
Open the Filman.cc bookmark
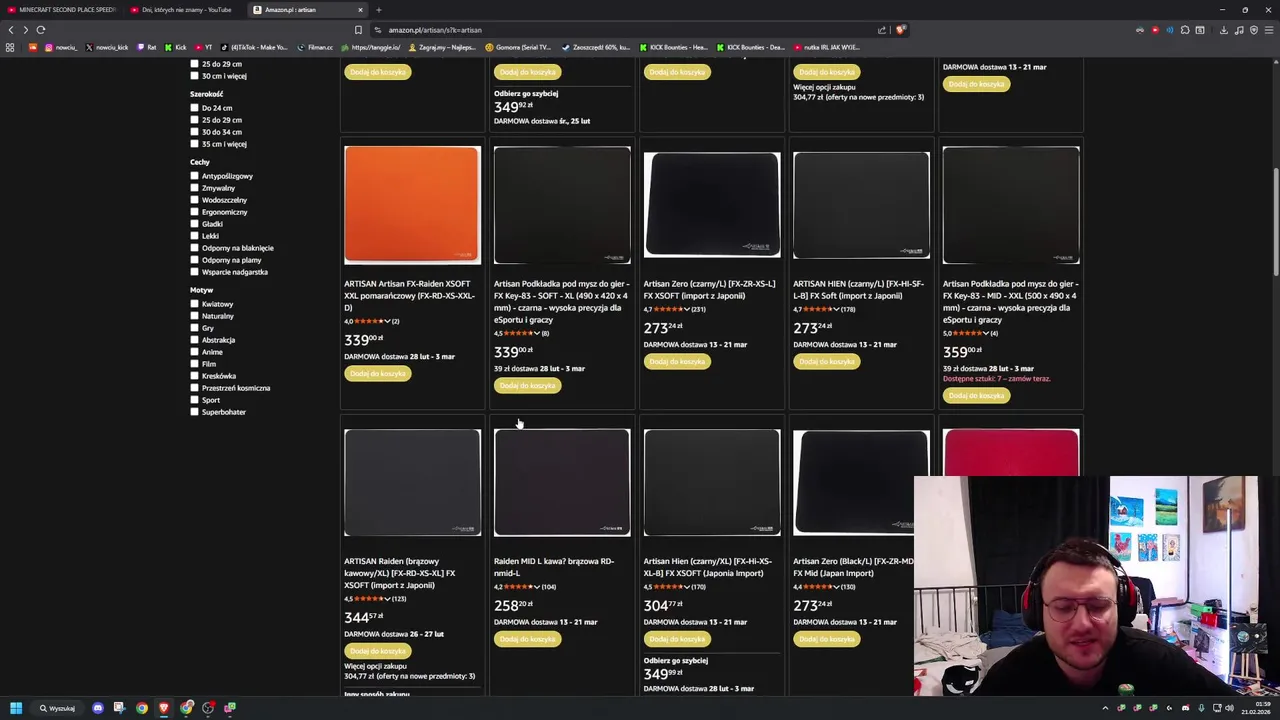[x=316, y=47]
